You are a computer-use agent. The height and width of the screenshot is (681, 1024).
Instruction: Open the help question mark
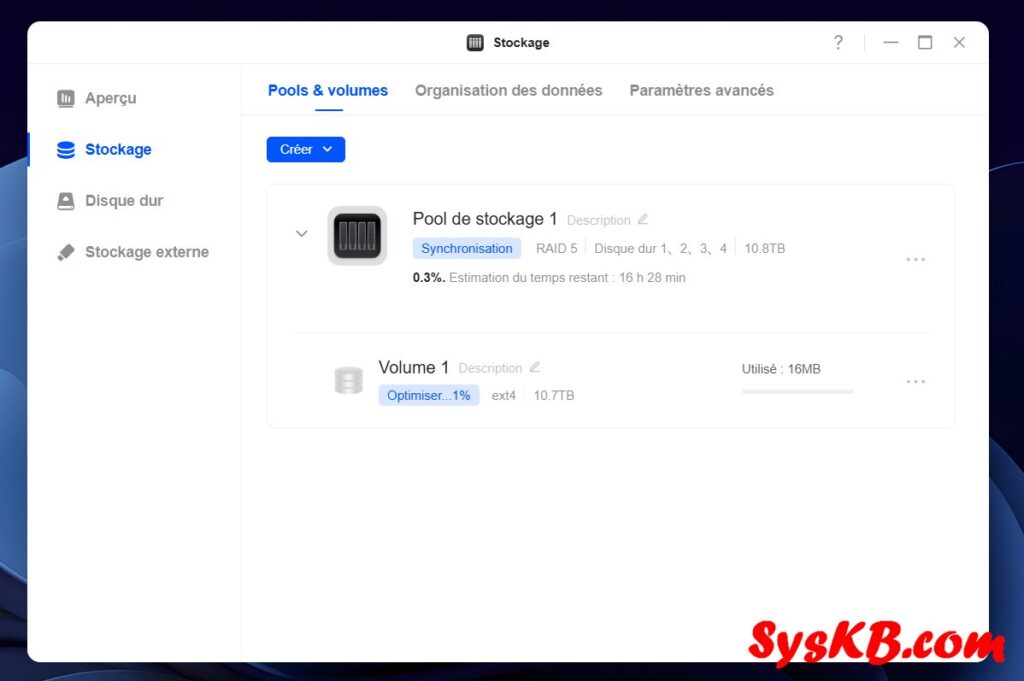(838, 42)
